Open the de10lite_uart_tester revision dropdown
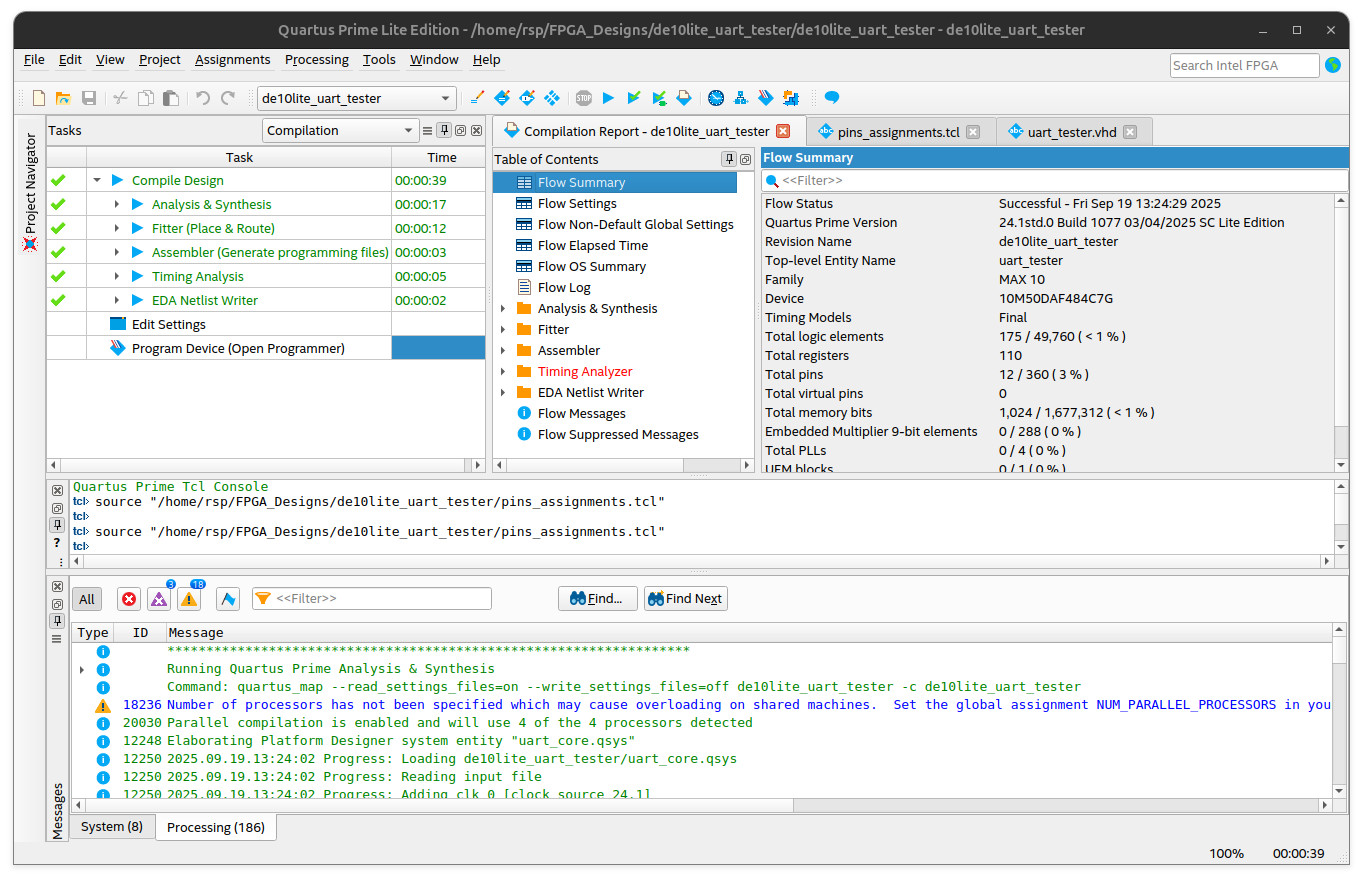The height and width of the screenshot is (881, 1363). coord(356,98)
